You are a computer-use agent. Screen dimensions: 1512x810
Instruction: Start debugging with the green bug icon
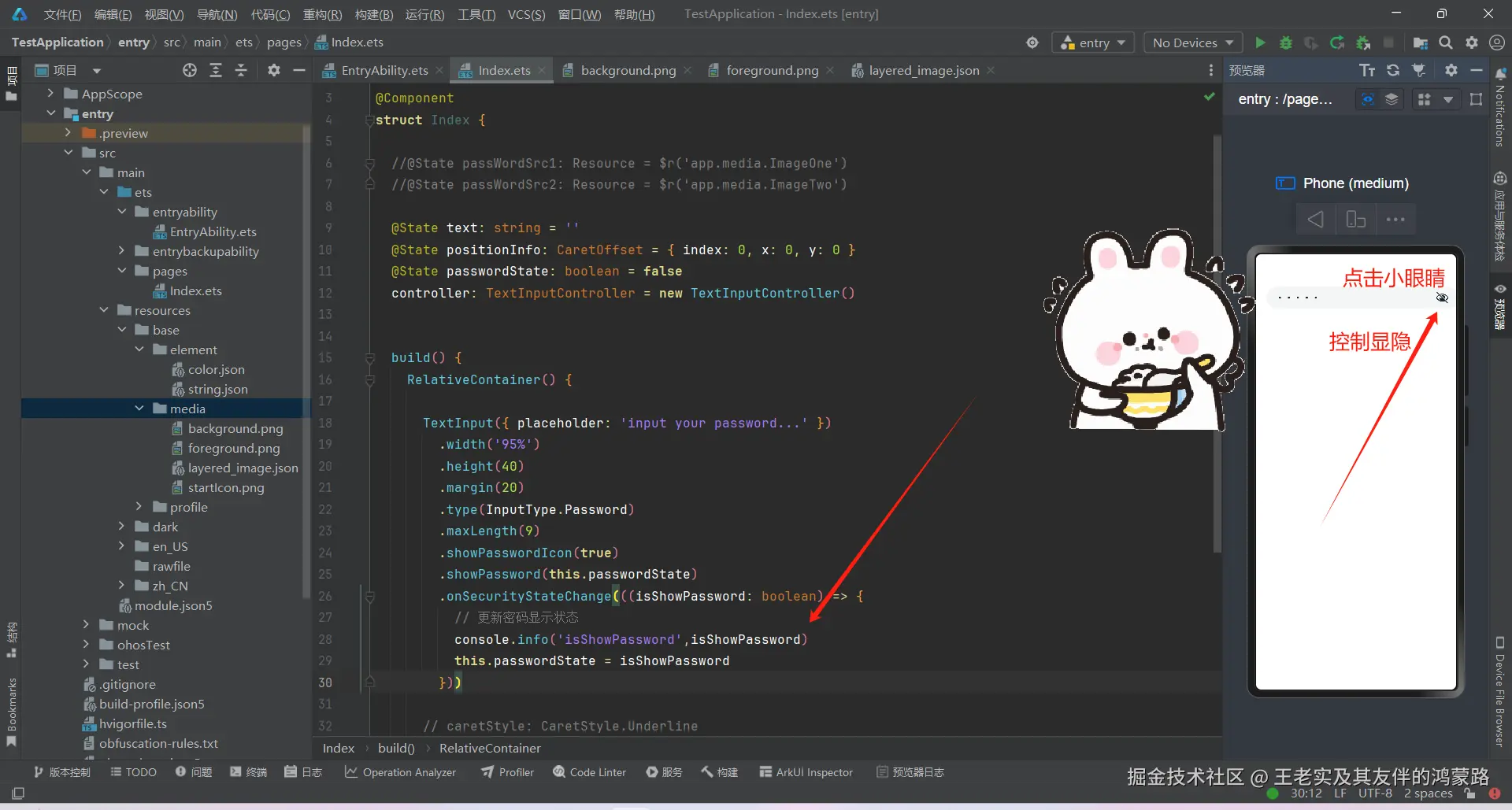click(x=1285, y=43)
